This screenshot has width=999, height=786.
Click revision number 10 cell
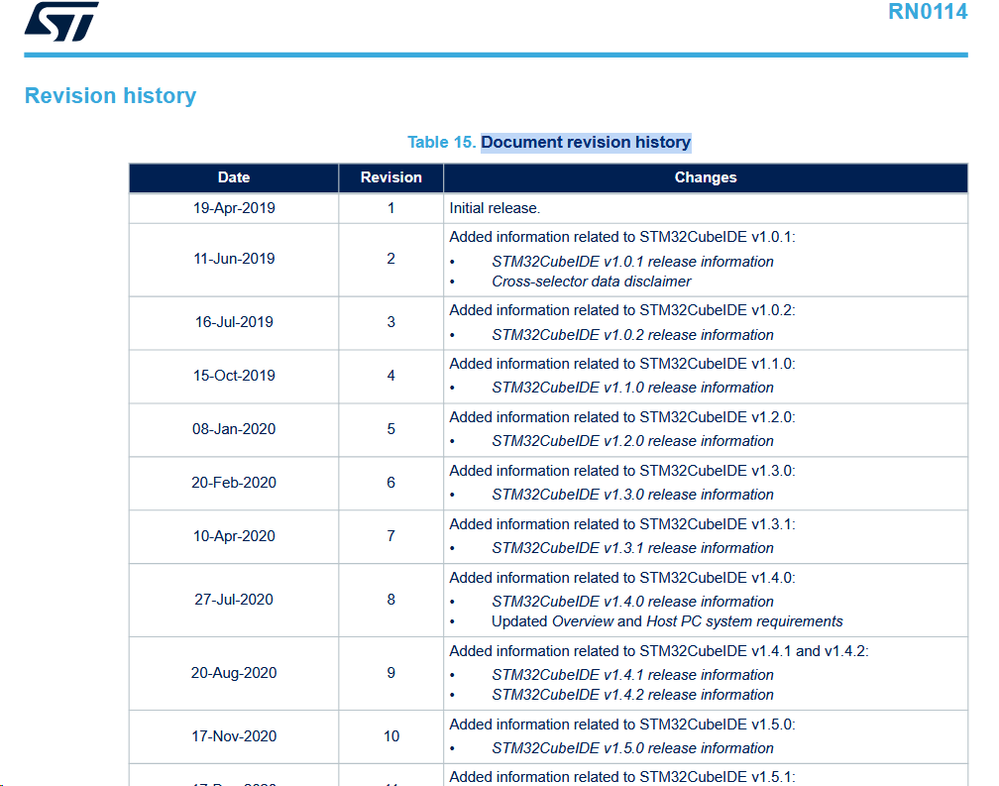(x=391, y=736)
